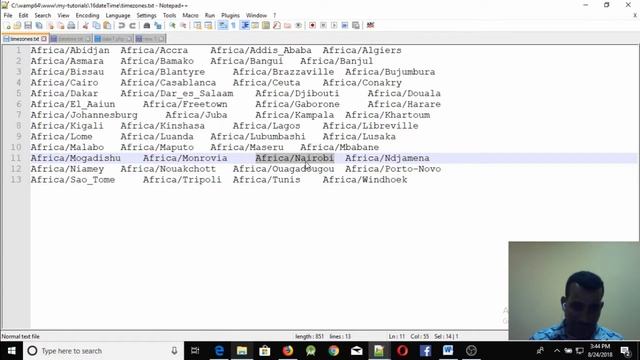The width and height of the screenshot is (640, 360).
Task: Click the Paste toolbar icon
Action: coord(107,26)
